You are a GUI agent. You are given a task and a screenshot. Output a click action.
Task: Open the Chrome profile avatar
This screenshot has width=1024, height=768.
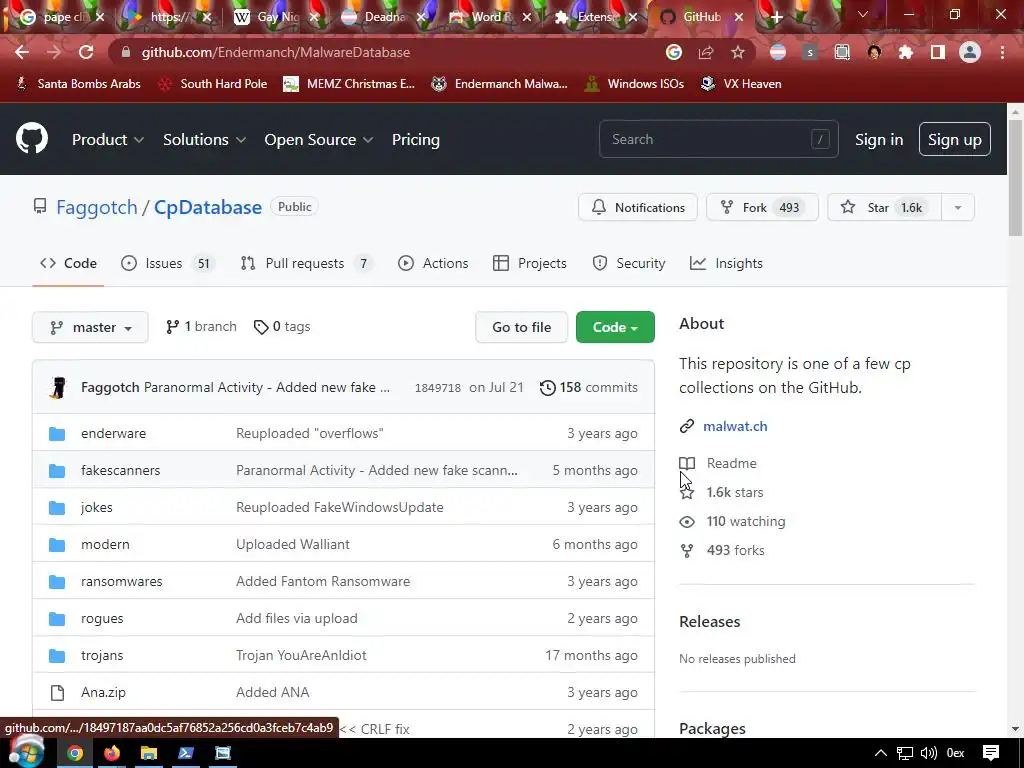970,52
